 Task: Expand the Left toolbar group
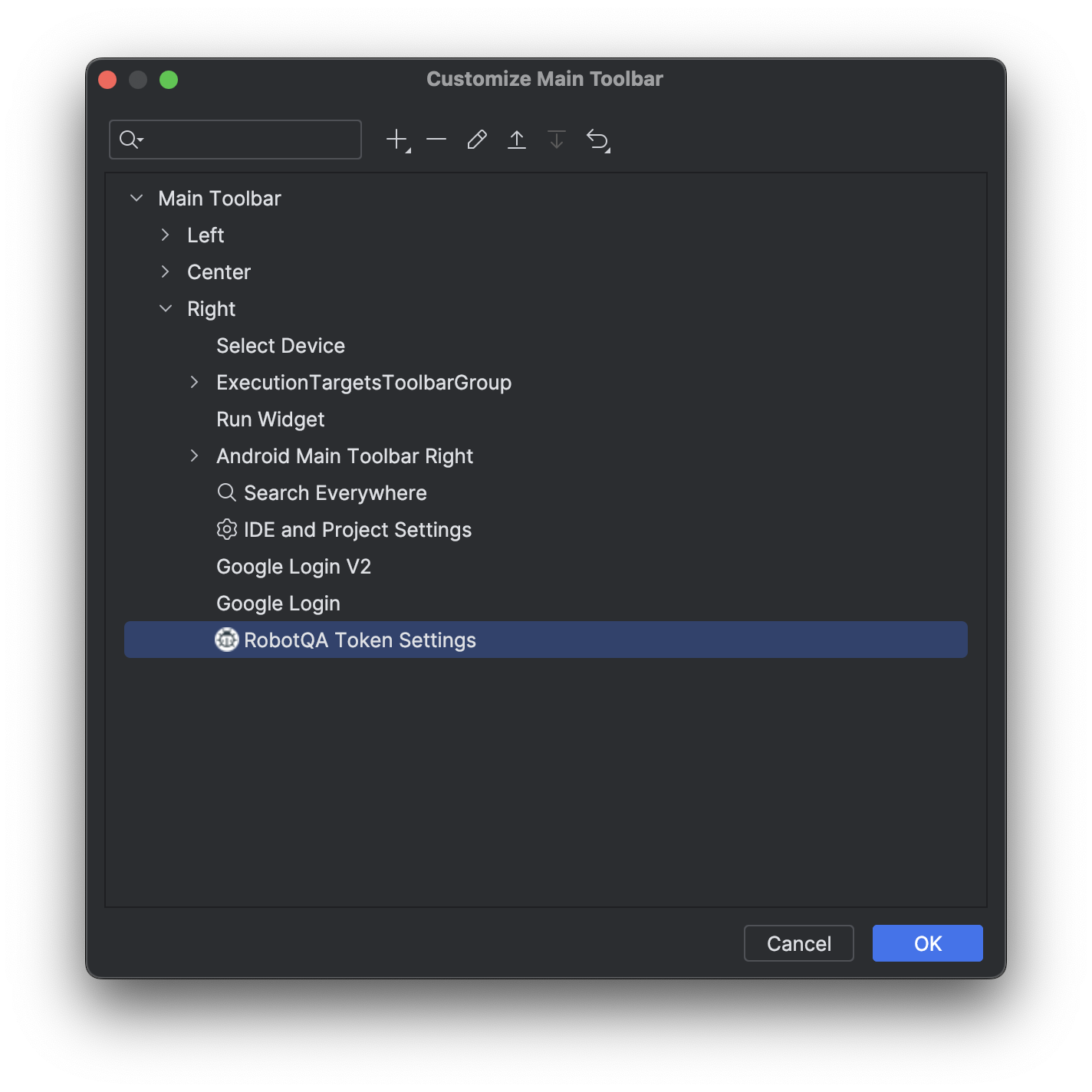(166, 235)
